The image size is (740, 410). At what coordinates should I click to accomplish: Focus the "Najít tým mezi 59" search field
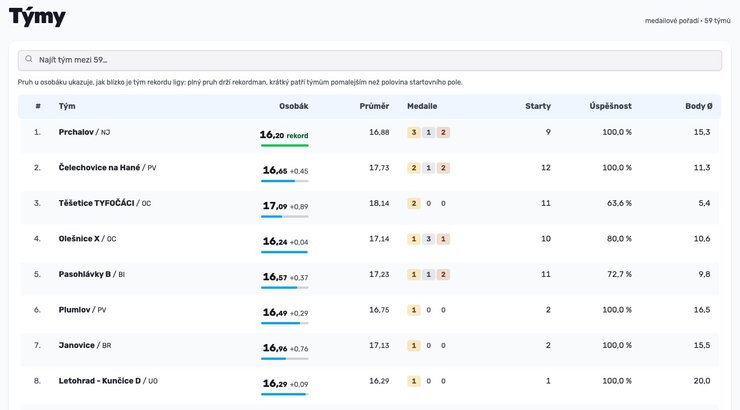[x=370, y=60]
